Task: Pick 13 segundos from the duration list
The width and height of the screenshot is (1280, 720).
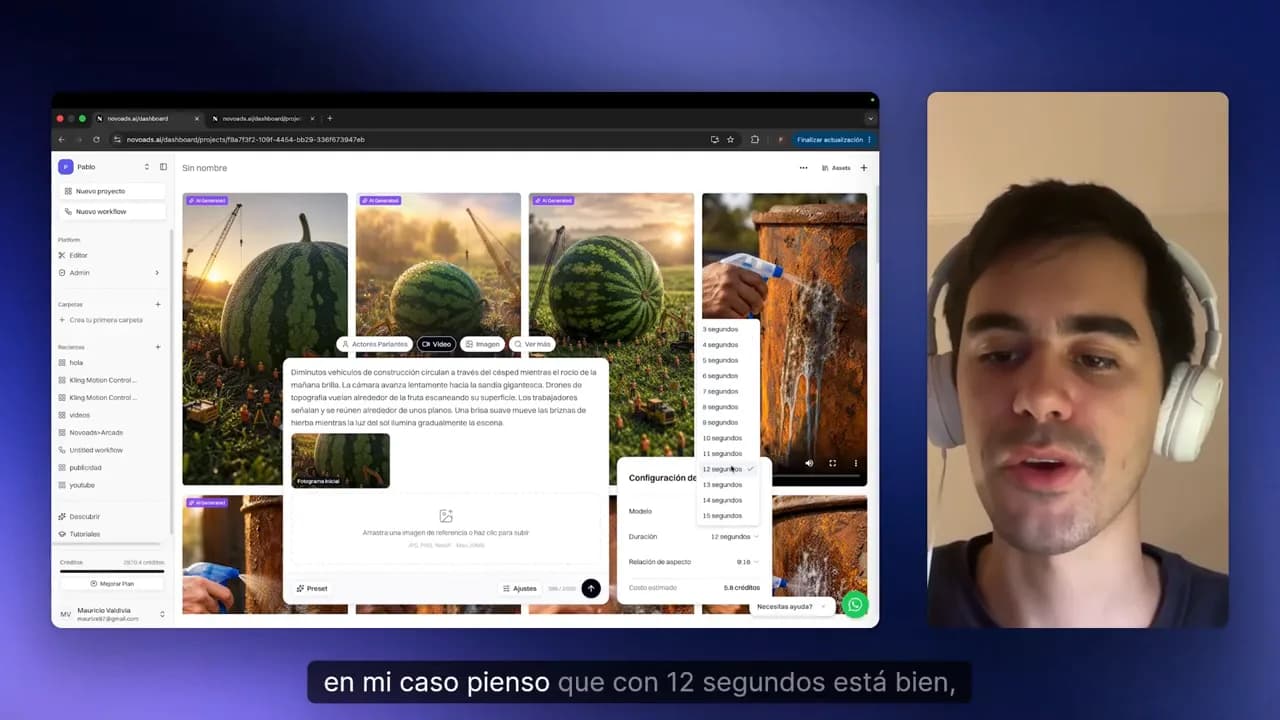Action: (728, 485)
